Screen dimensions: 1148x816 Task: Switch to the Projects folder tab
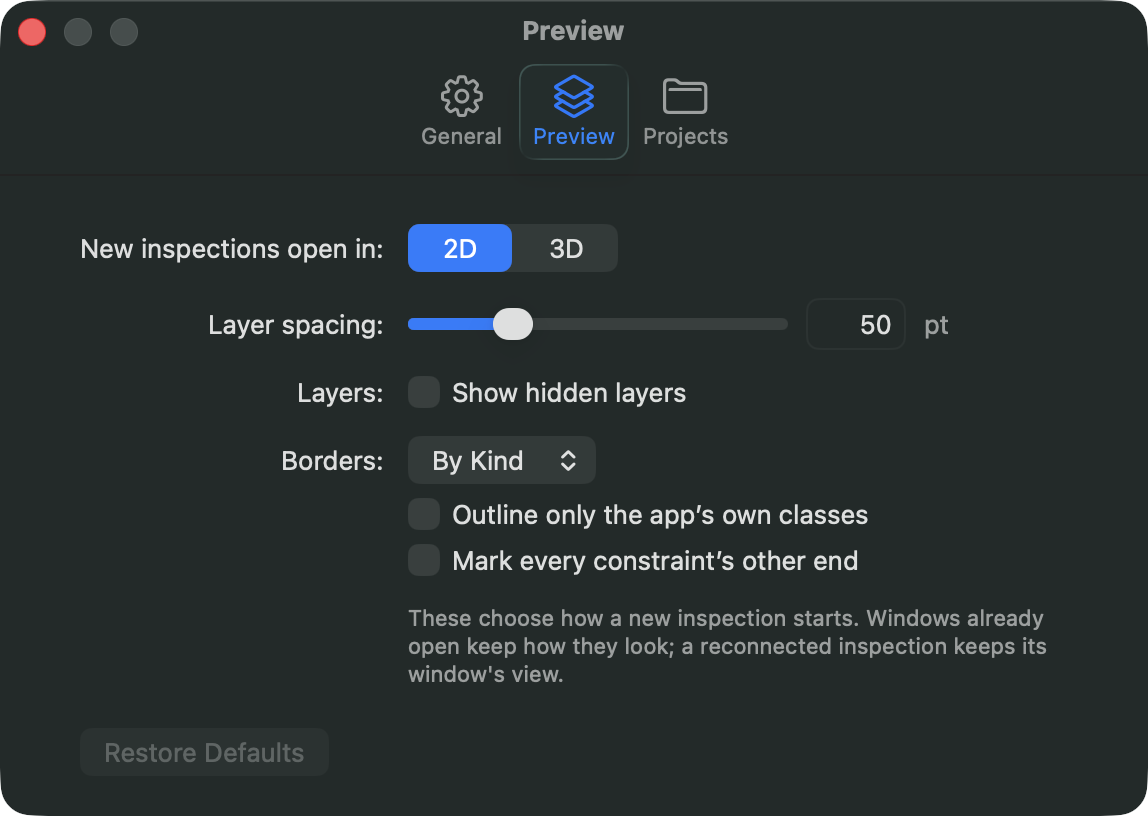(685, 112)
